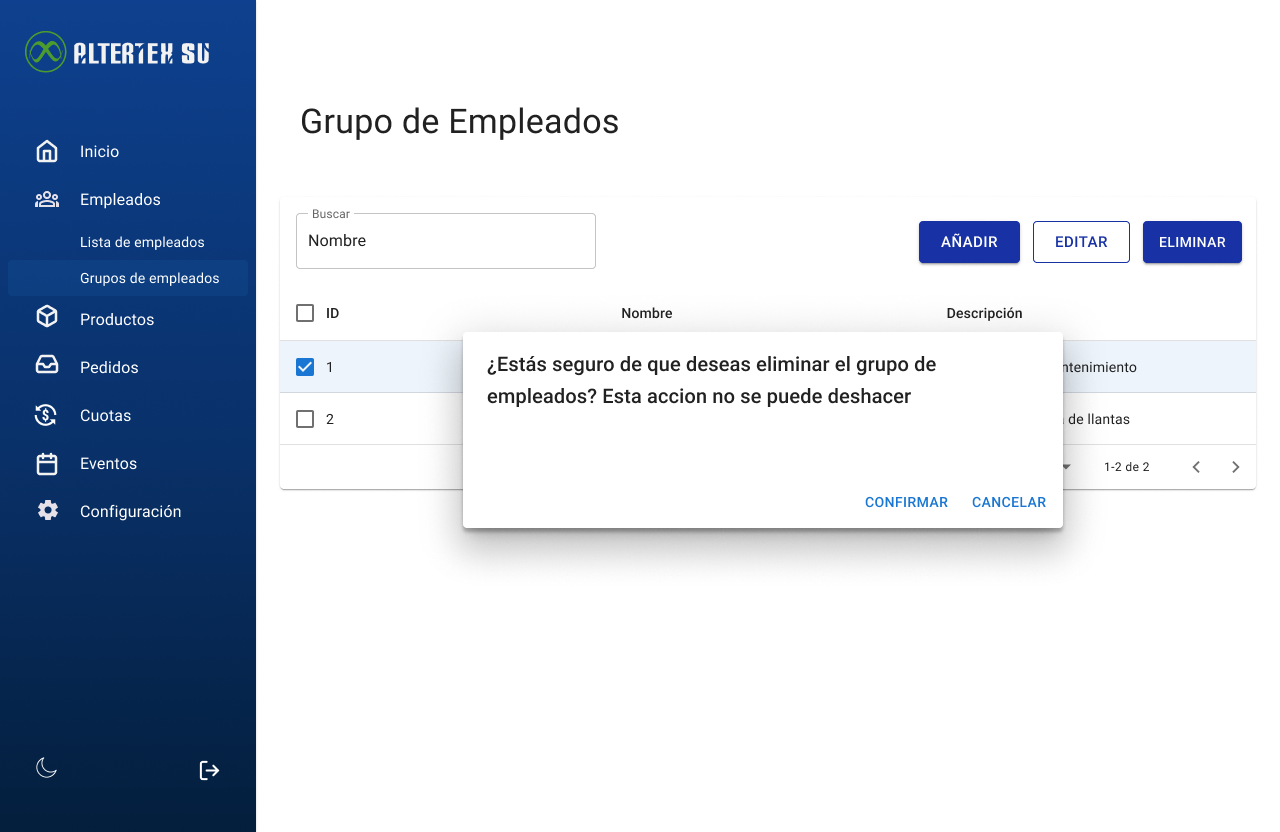This screenshot has width=1280, height=832.
Task: Toggle the select-all header checkbox
Action: (x=305, y=313)
